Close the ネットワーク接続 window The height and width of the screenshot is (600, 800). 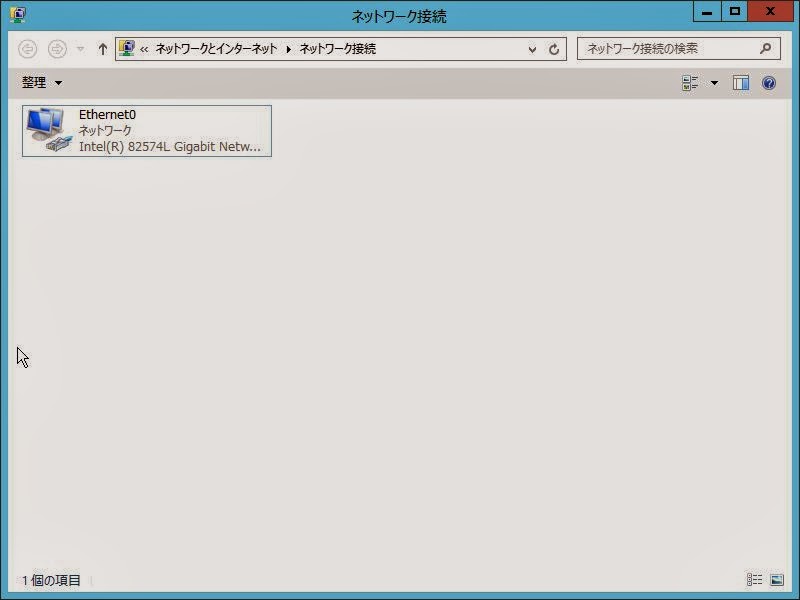pyautogui.click(x=770, y=11)
